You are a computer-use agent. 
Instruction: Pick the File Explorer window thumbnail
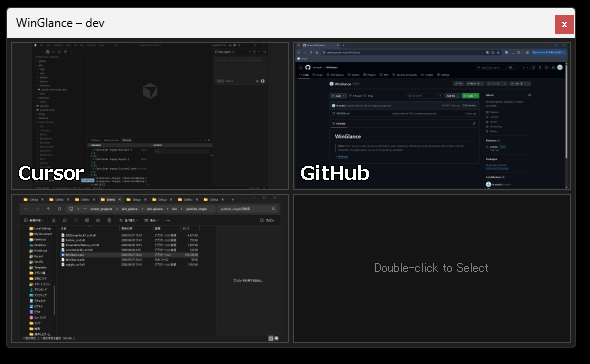pos(150,268)
